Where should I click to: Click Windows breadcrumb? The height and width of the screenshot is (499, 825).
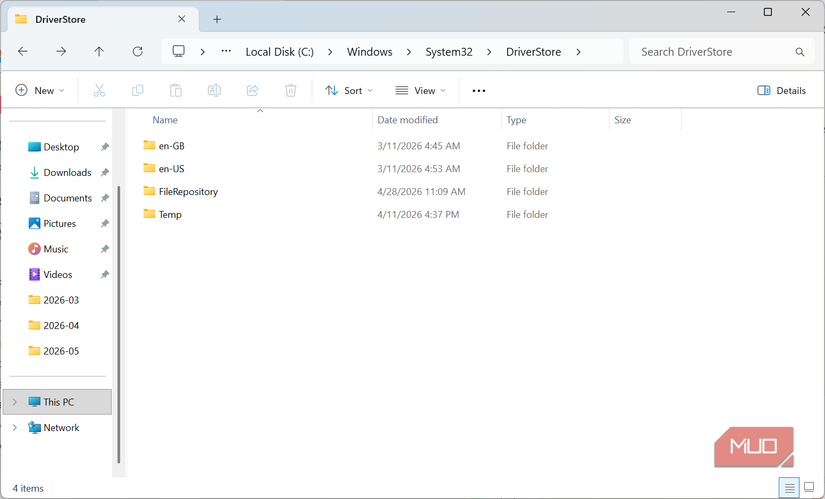point(369,52)
